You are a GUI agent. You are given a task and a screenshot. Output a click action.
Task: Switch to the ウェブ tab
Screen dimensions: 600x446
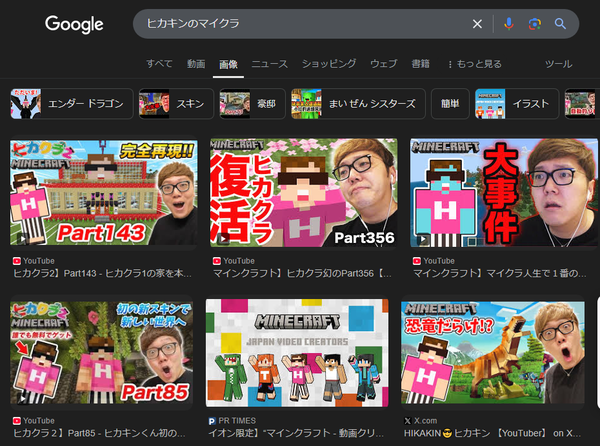coord(383,63)
